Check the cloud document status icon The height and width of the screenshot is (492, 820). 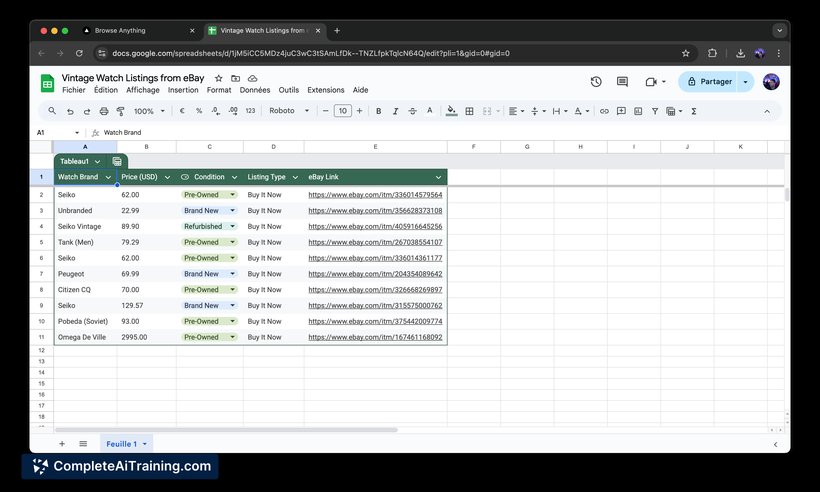coord(252,78)
